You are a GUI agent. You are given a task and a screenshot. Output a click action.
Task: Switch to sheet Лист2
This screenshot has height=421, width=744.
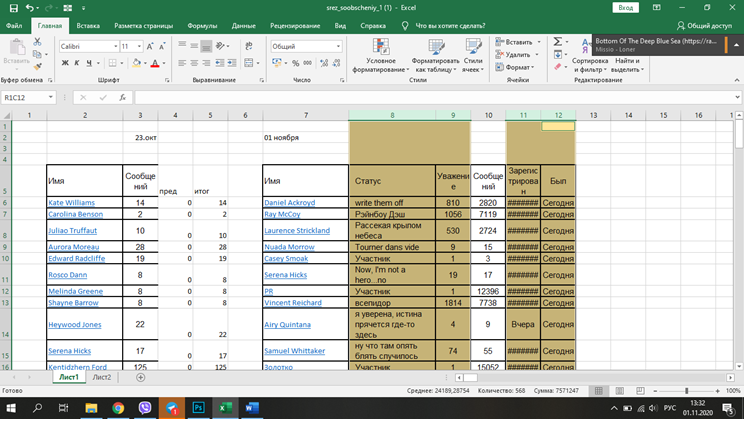tap(102, 377)
